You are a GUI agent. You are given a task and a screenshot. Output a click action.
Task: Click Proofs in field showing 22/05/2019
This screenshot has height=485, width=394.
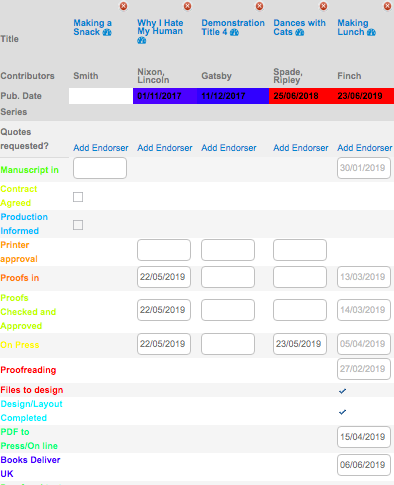point(164,277)
